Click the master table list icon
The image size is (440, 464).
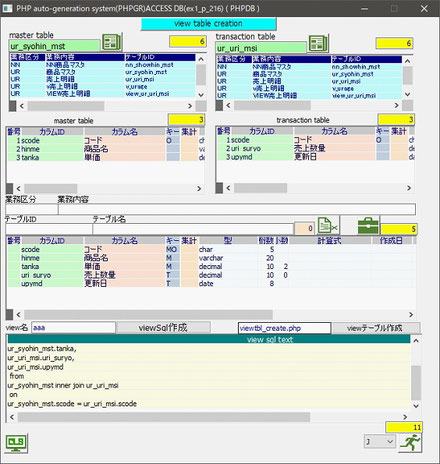(112, 42)
